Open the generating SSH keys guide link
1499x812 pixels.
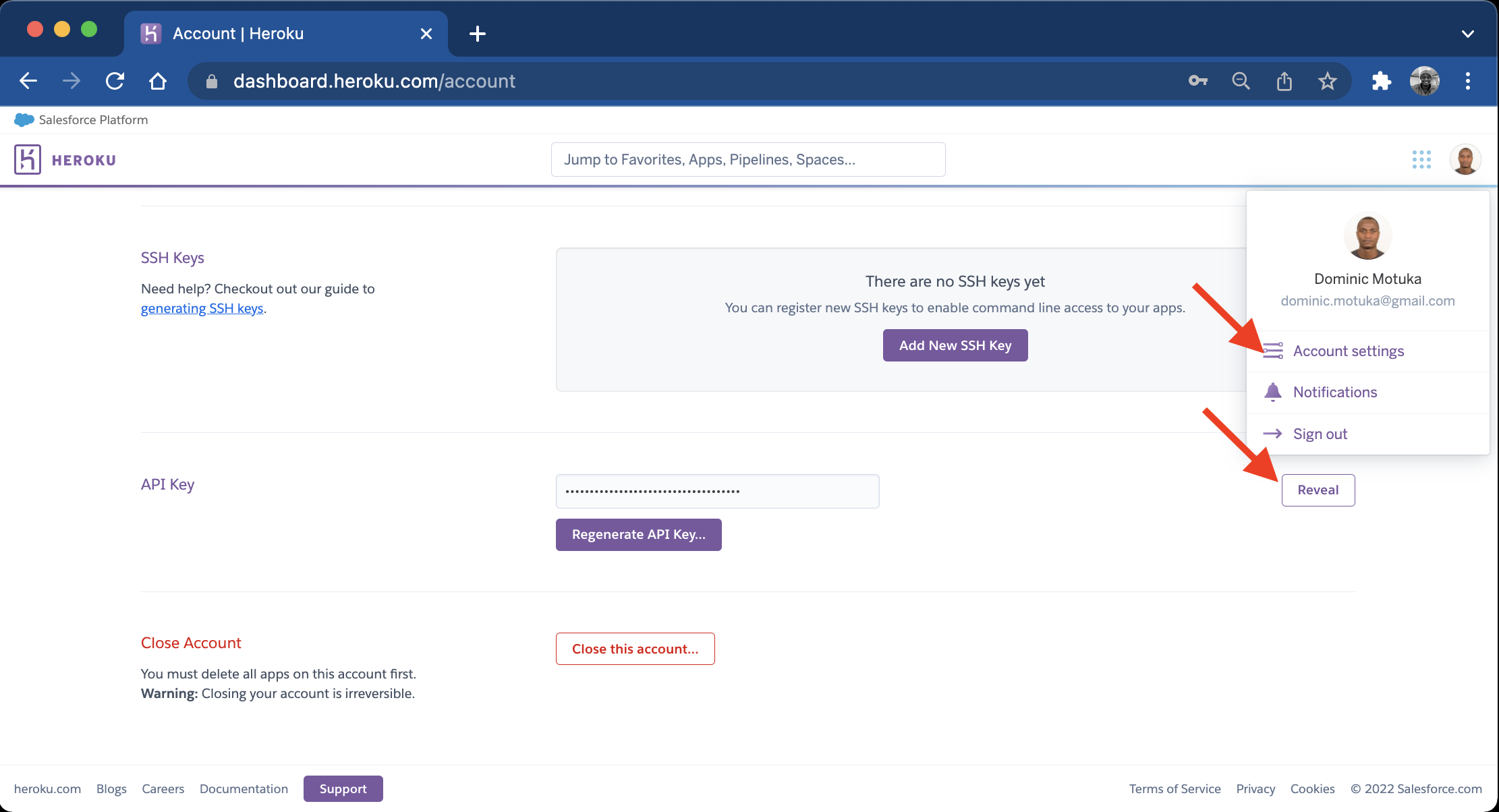tap(202, 308)
